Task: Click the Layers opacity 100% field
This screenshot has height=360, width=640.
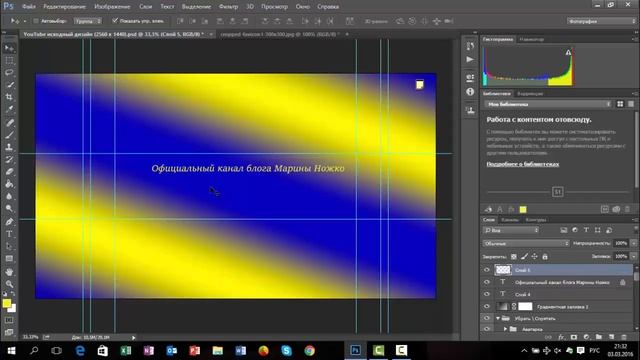Action: (x=621, y=243)
